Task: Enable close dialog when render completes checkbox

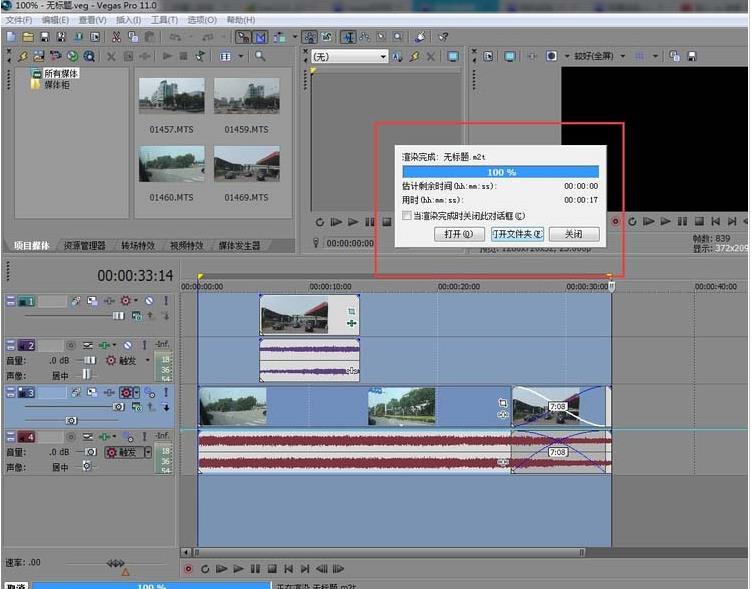Action: coord(406,215)
